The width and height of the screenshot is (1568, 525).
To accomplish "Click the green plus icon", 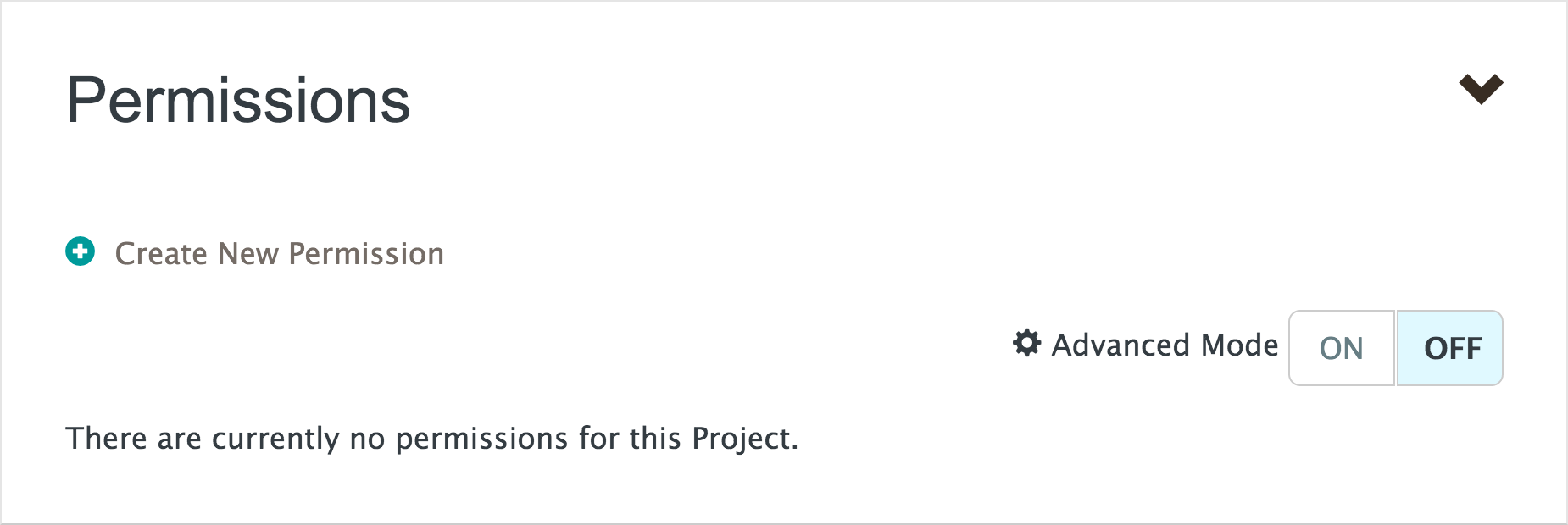I will (x=81, y=251).
